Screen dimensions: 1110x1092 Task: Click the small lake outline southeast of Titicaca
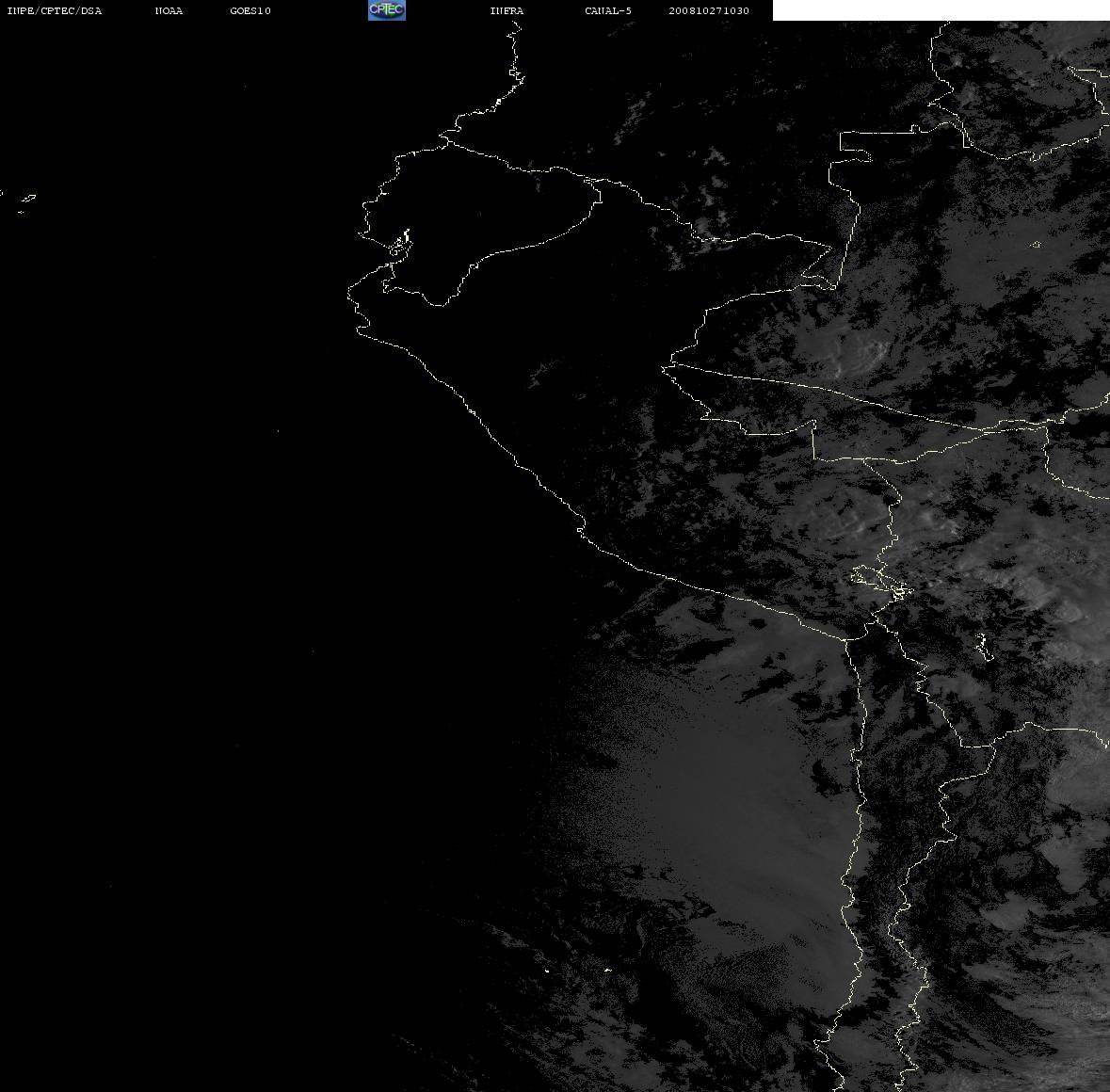983,647
